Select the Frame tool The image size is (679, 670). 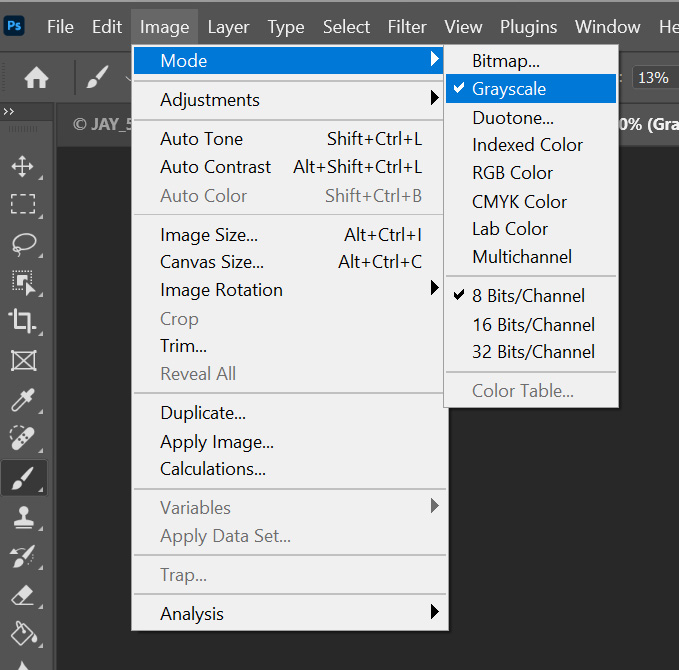click(x=23, y=361)
